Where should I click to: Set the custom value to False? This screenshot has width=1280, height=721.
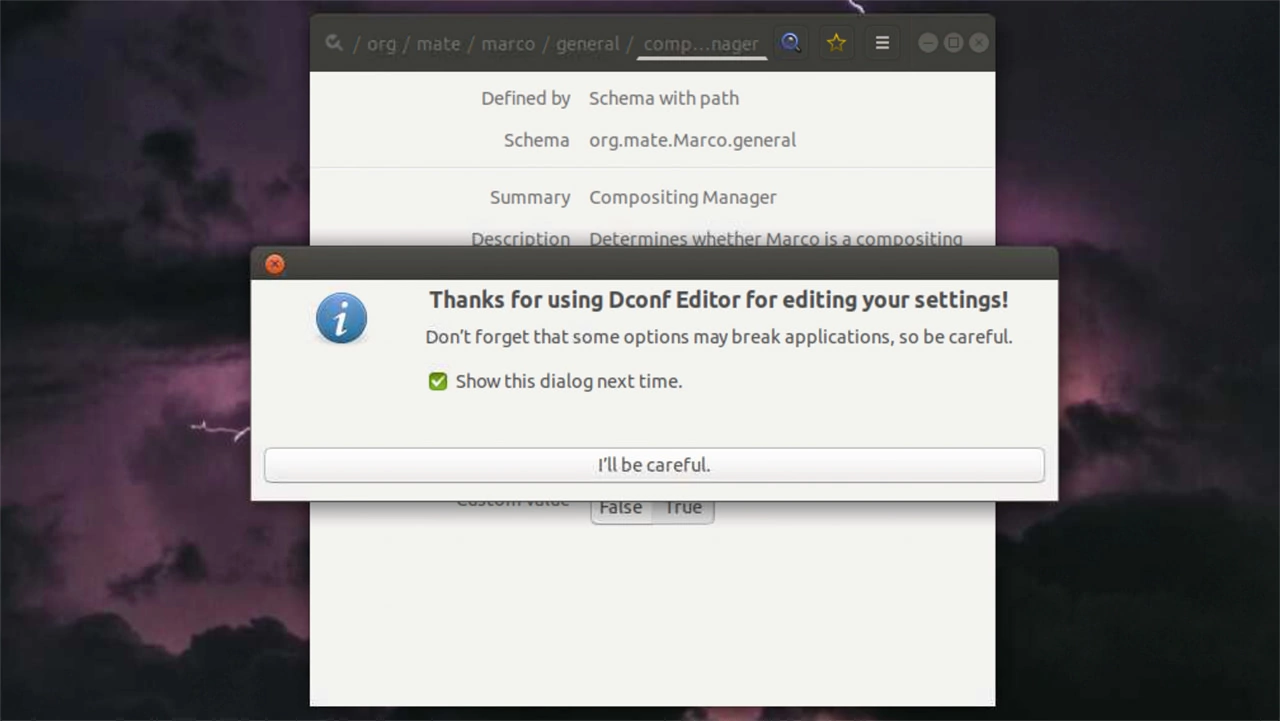(620, 509)
